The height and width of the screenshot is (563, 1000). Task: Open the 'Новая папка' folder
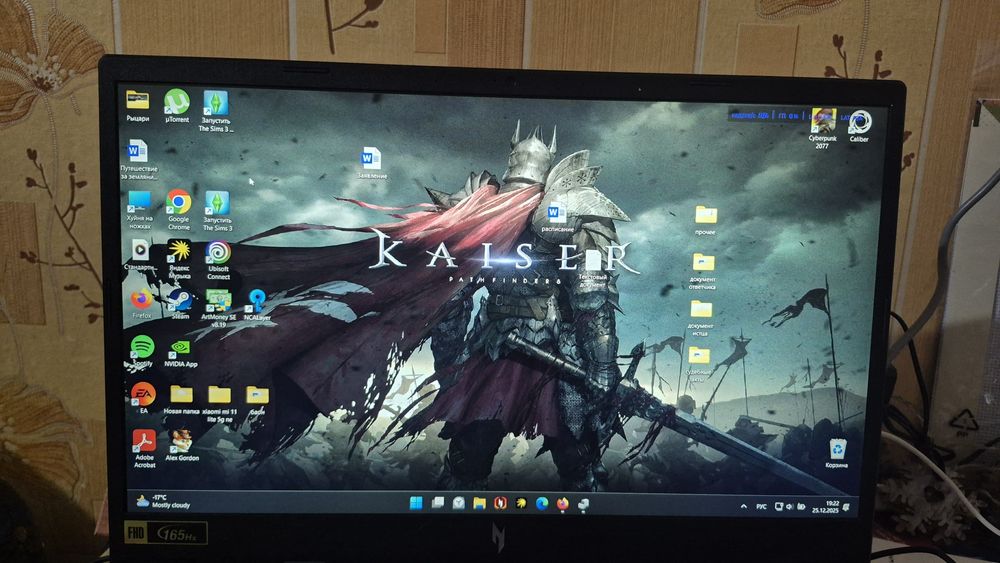coord(181,400)
